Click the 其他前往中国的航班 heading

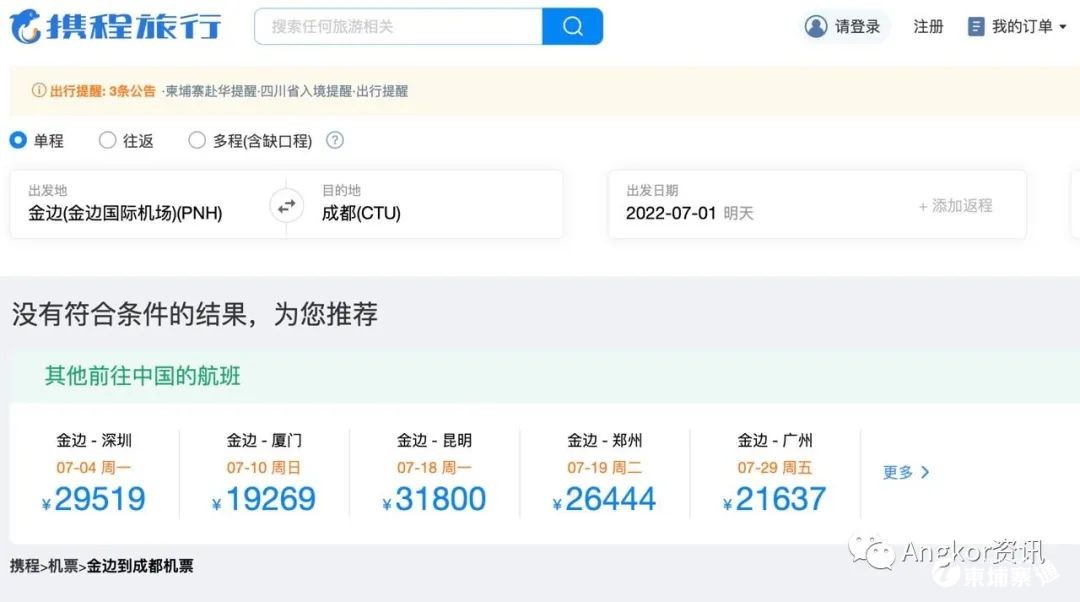pyautogui.click(x=143, y=376)
